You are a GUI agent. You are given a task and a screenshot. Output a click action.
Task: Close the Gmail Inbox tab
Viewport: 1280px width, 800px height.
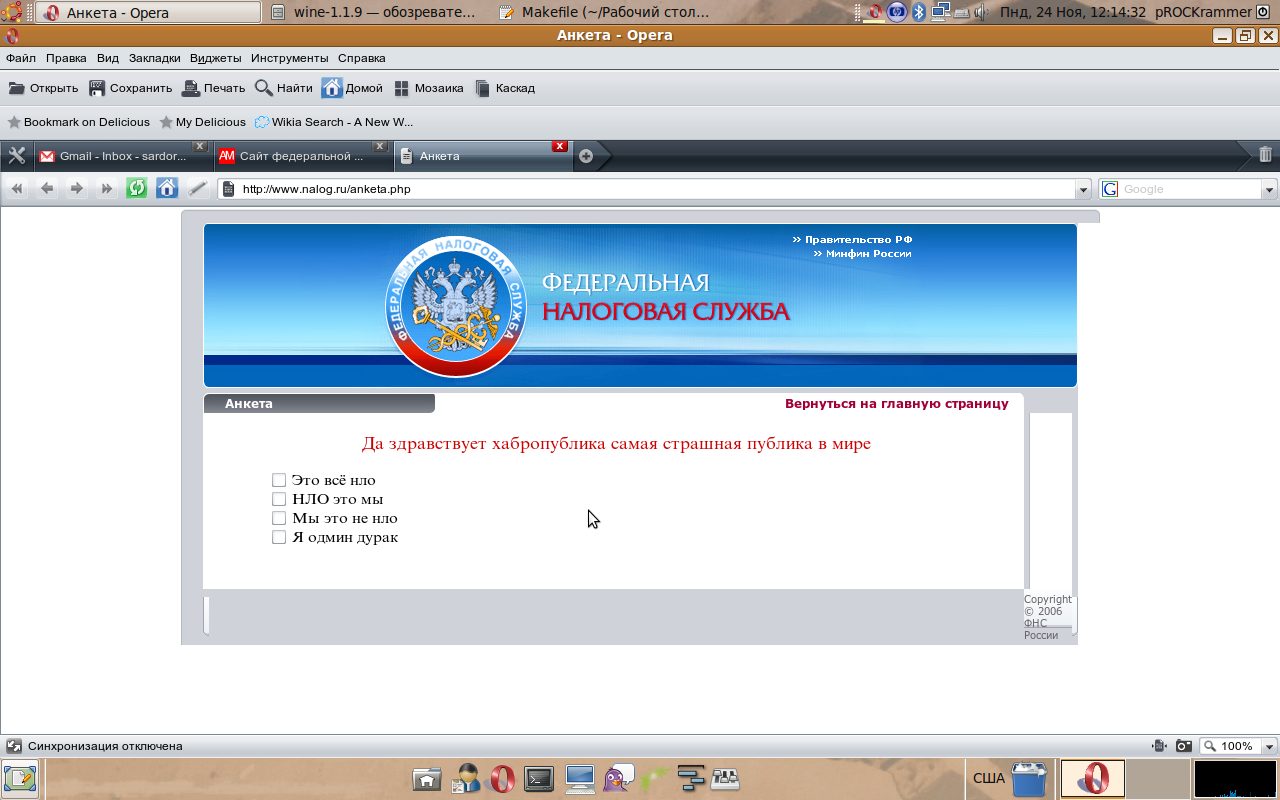(x=200, y=147)
